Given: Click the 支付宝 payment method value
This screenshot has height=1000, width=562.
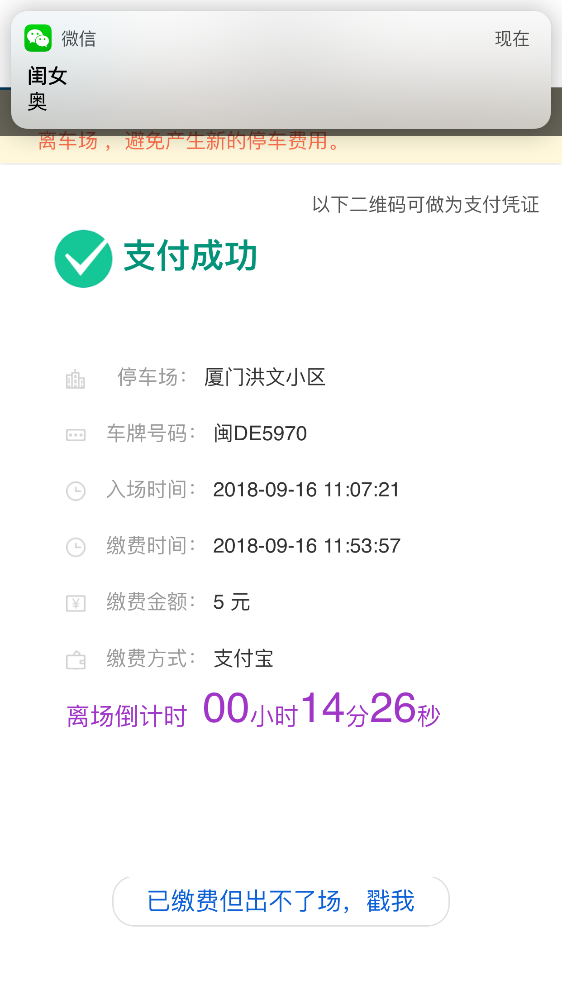Looking at the screenshot, I should point(243,658).
